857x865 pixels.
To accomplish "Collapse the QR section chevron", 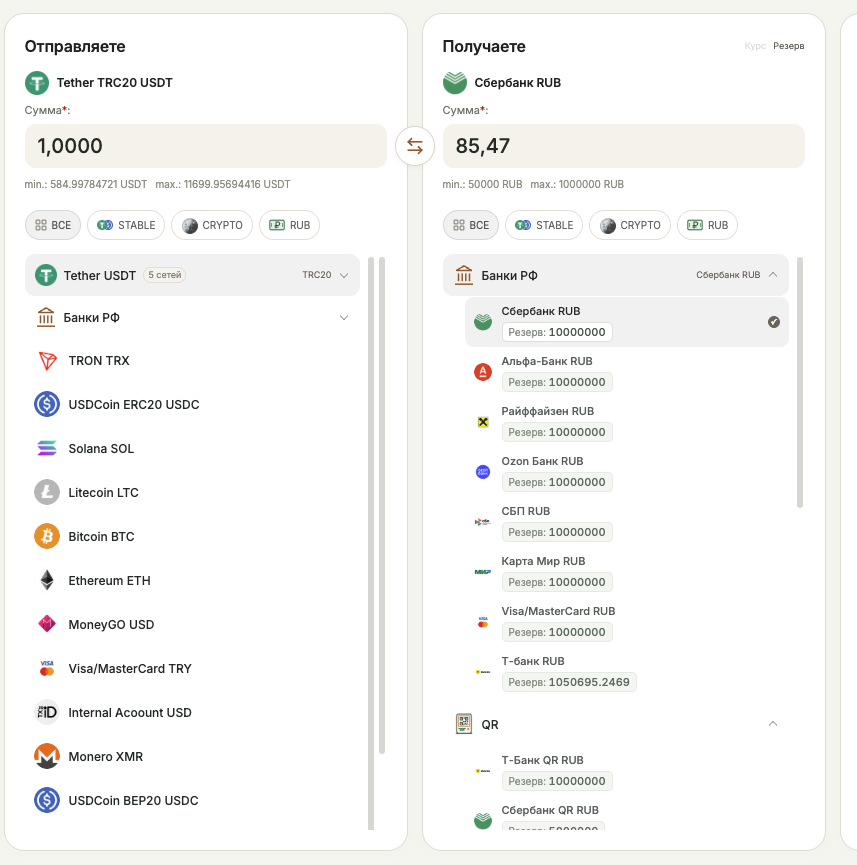I will (773, 723).
